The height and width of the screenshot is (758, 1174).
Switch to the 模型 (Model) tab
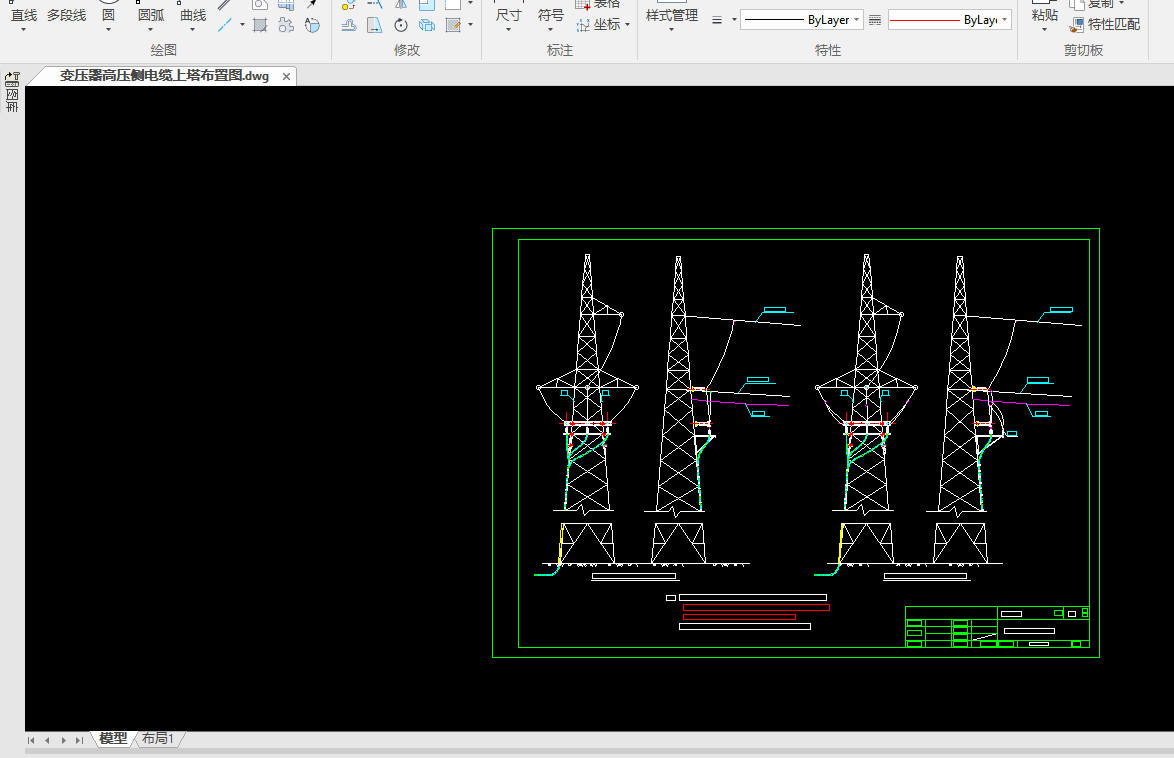pos(113,739)
